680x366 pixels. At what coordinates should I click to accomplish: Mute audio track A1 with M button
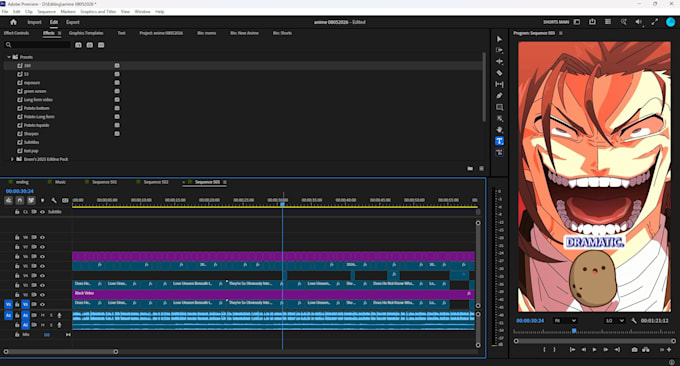click(42, 315)
